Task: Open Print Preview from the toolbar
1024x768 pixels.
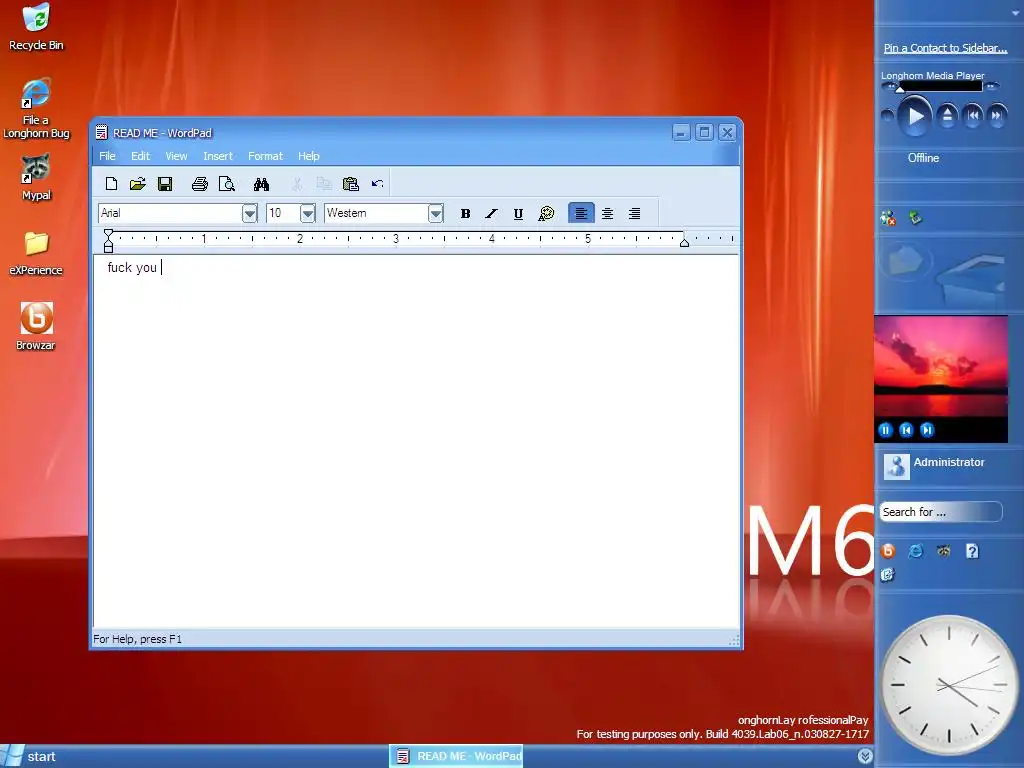Action: pyautogui.click(x=227, y=184)
